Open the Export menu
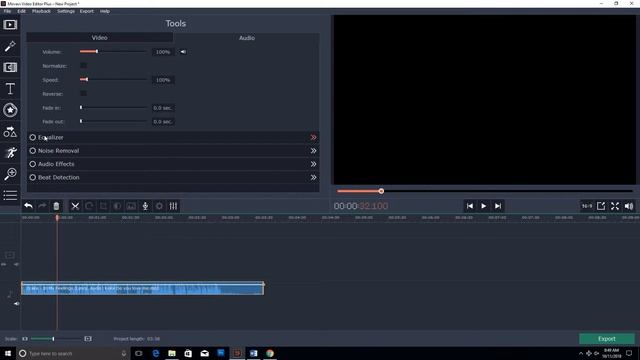This screenshot has height=360, width=640. pyautogui.click(x=87, y=11)
